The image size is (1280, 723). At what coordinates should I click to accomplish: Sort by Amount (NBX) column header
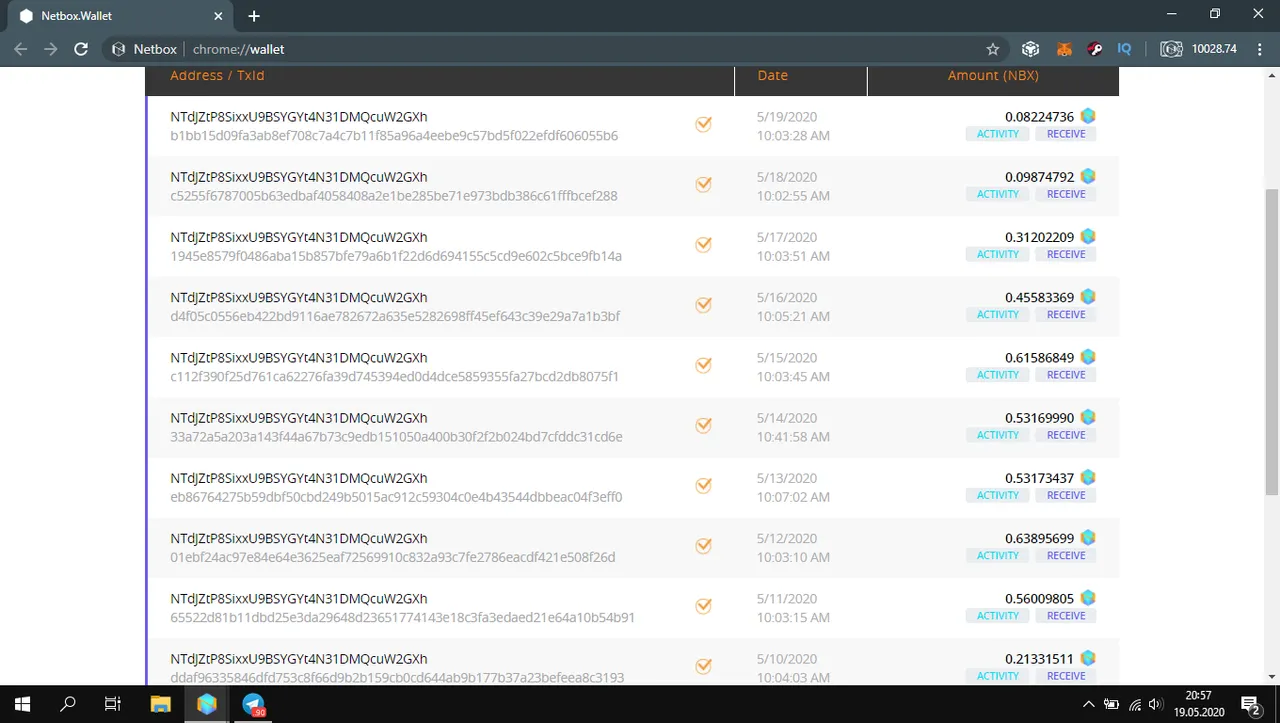993,76
